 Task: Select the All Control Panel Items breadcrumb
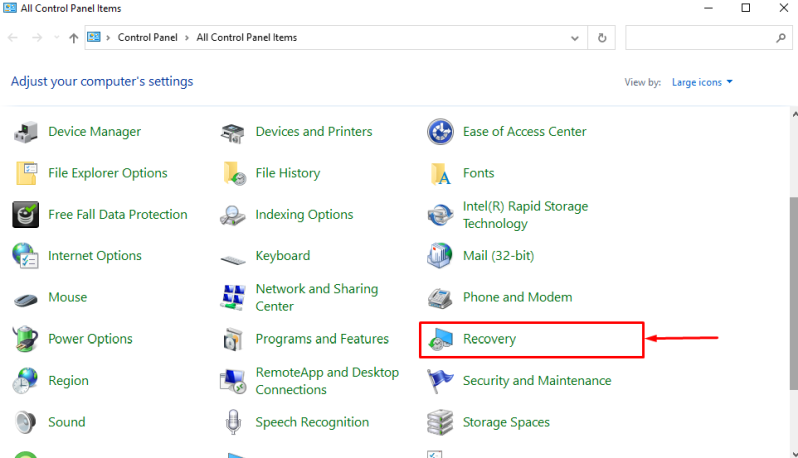pyautogui.click(x=246, y=38)
